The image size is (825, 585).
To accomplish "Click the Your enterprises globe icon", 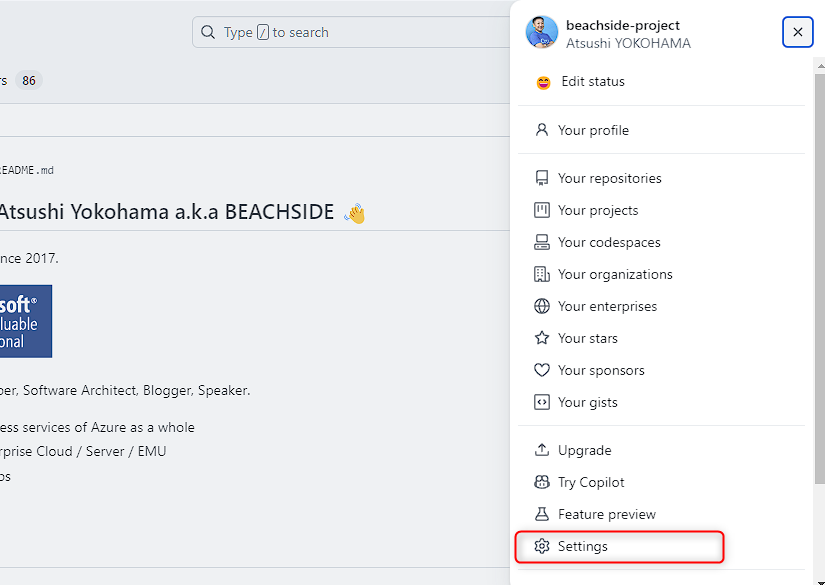I will [541, 306].
